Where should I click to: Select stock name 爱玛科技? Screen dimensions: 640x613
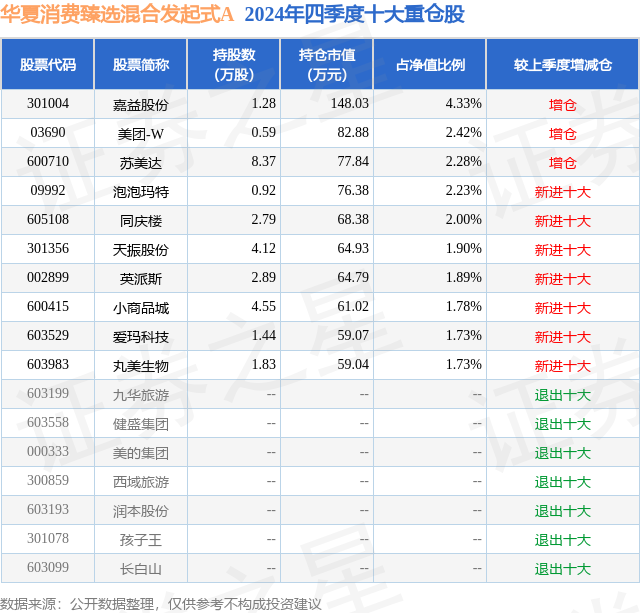[141, 337]
